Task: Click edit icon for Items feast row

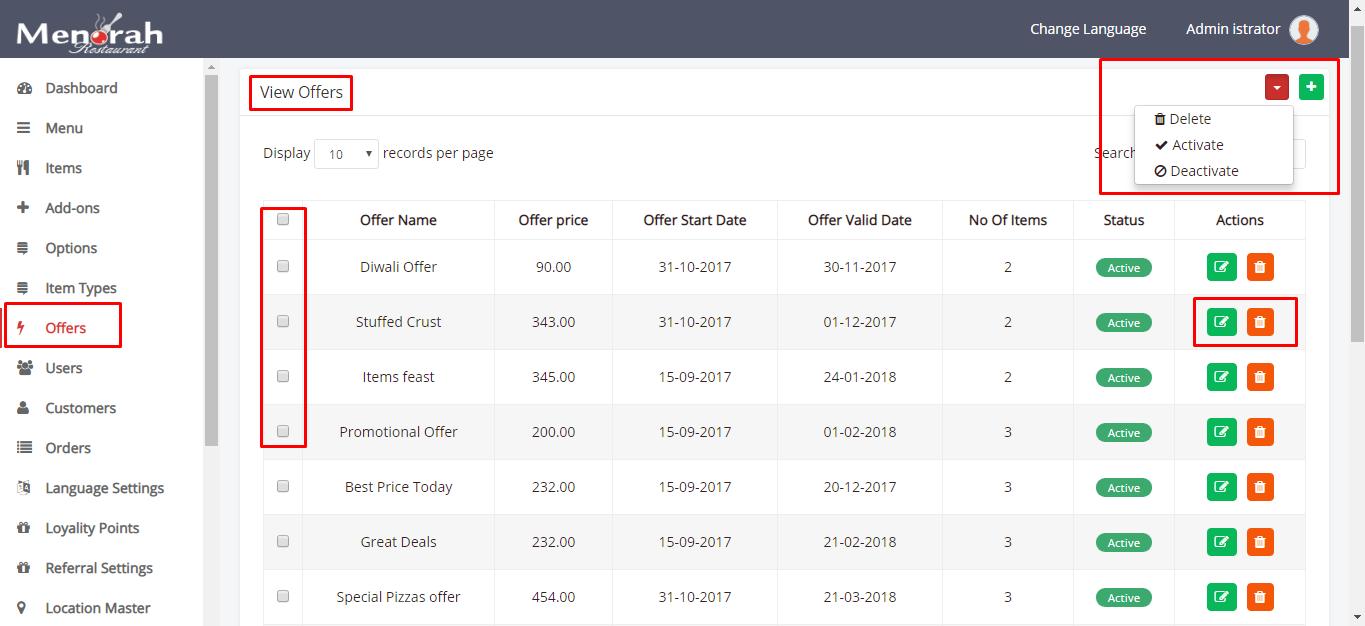Action: point(1221,377)
